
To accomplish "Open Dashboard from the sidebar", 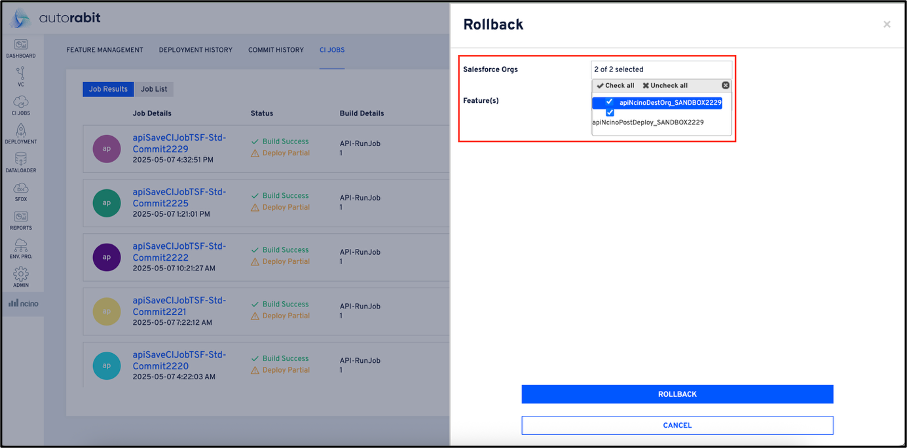I will [20, 47].
